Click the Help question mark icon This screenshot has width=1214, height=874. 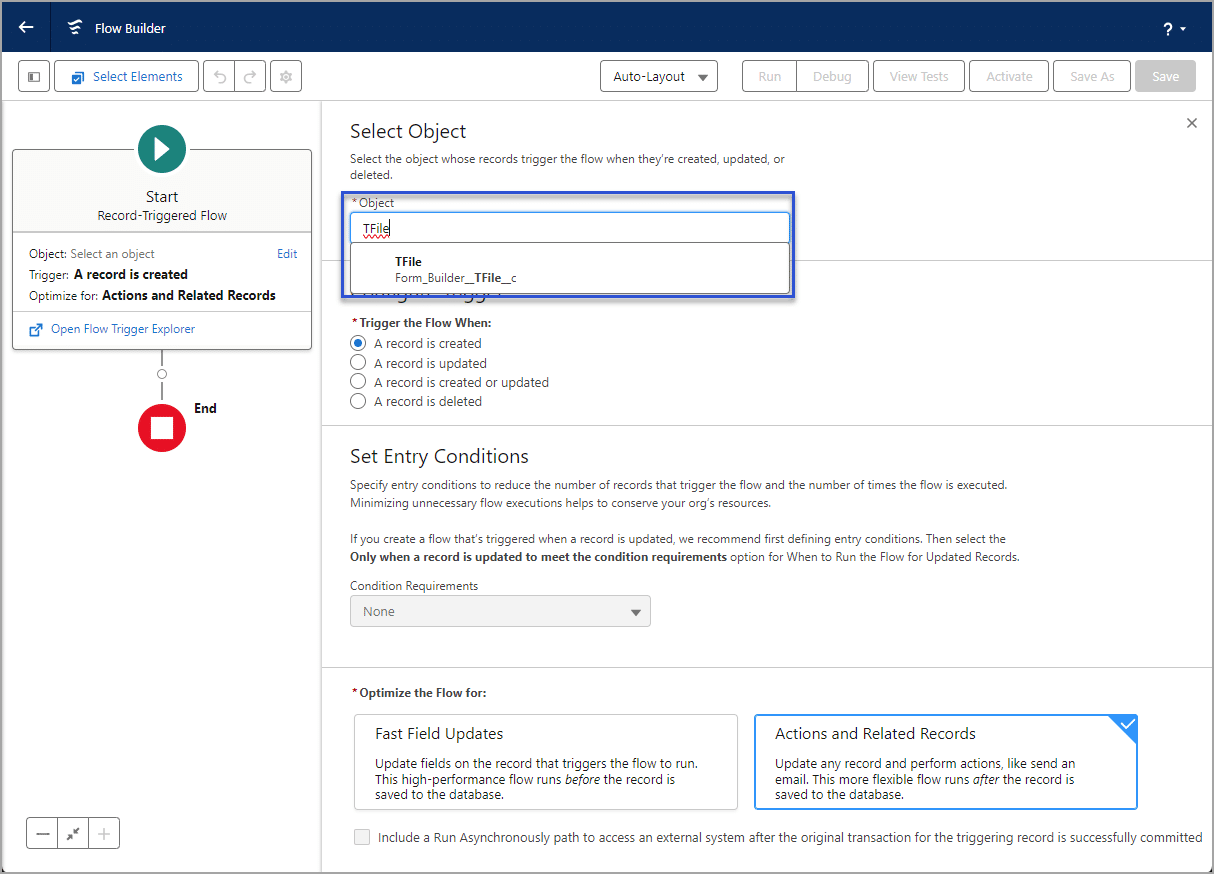pos(1168,27)
